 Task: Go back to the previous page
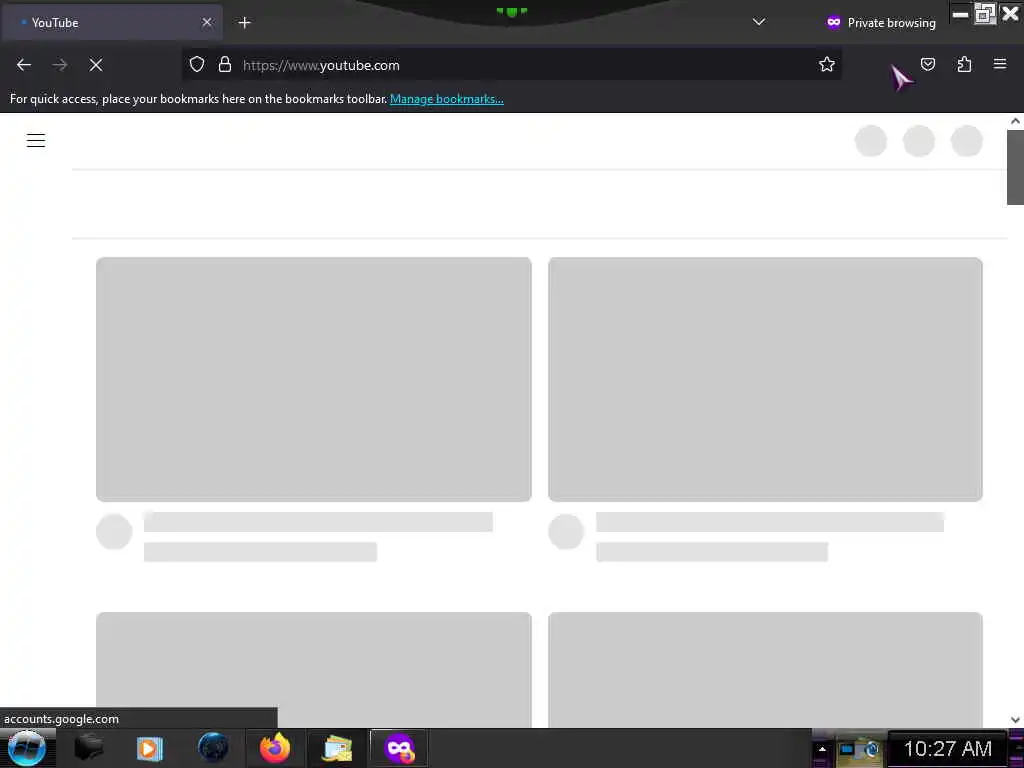point(24,65)
